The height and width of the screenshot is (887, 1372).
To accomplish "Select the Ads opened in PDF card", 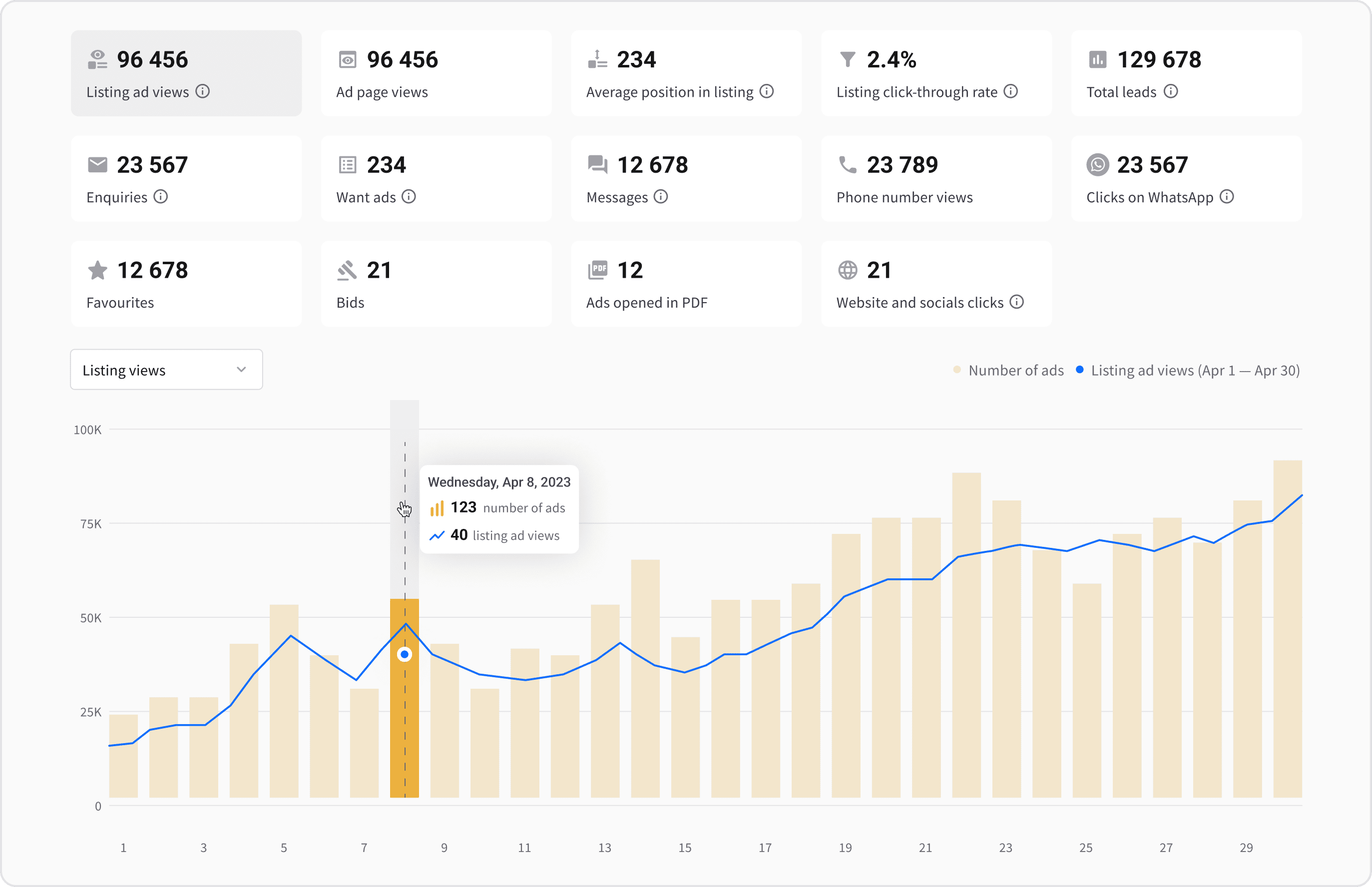I will pos(686,284).
